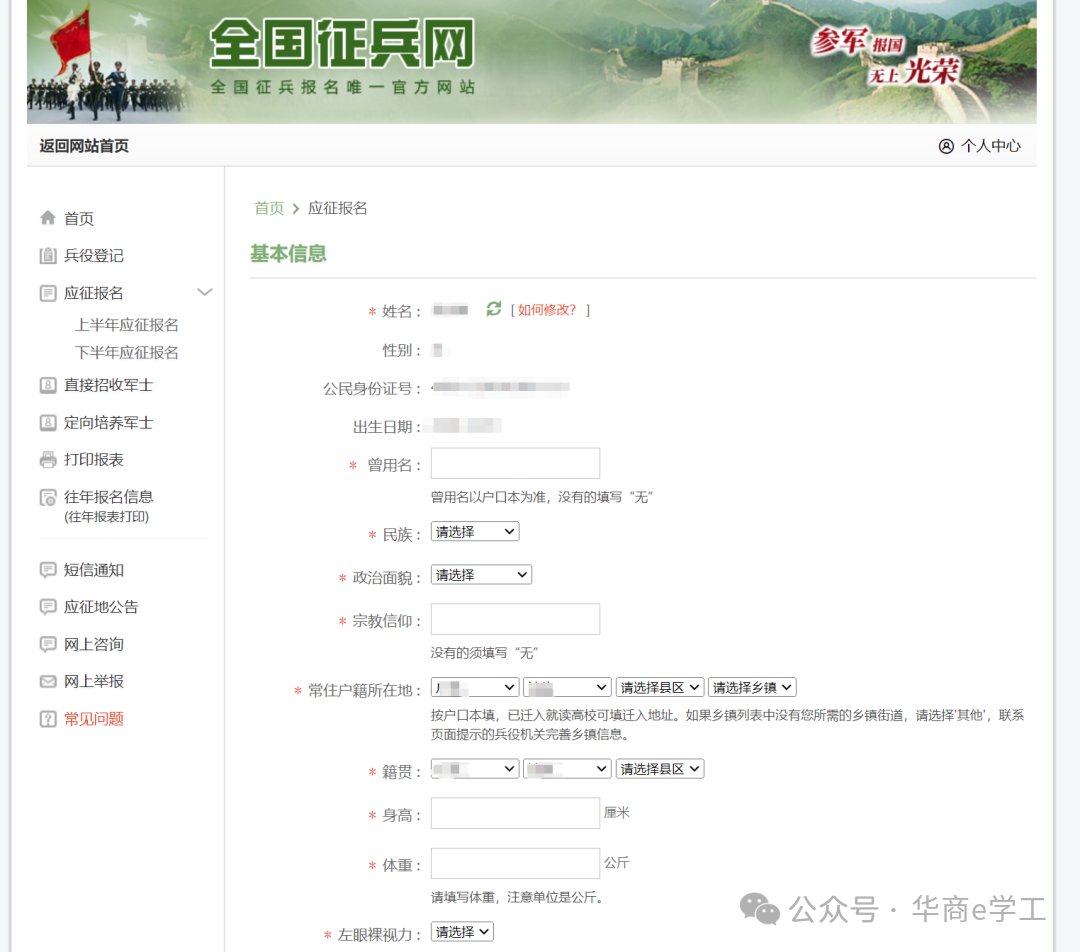Click the 曾用名 text input field
The width and height of the screenshot is (1080, 952).
[x=515, y=464]
